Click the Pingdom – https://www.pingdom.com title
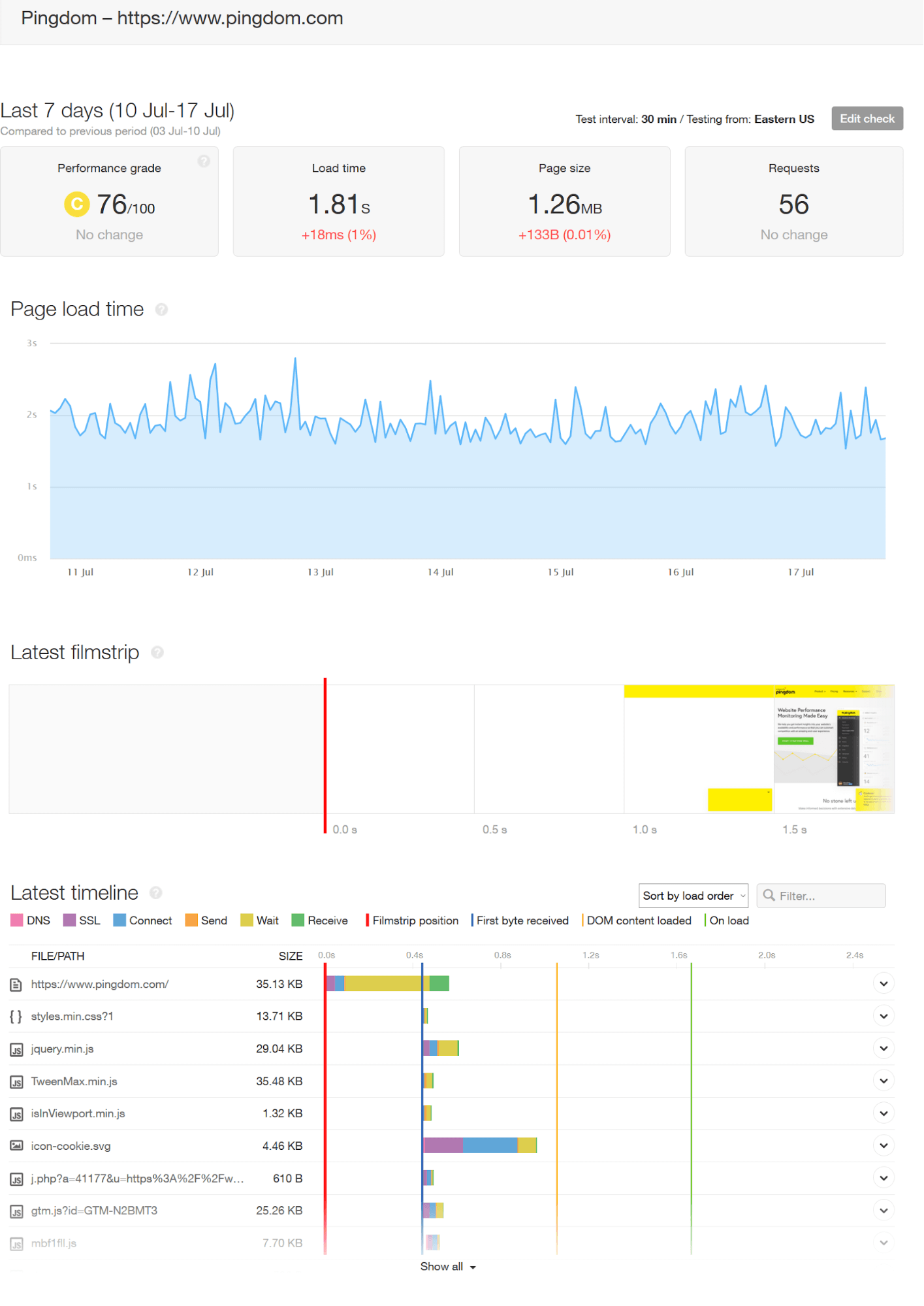The image size is (924, 1306). (182, 18)
